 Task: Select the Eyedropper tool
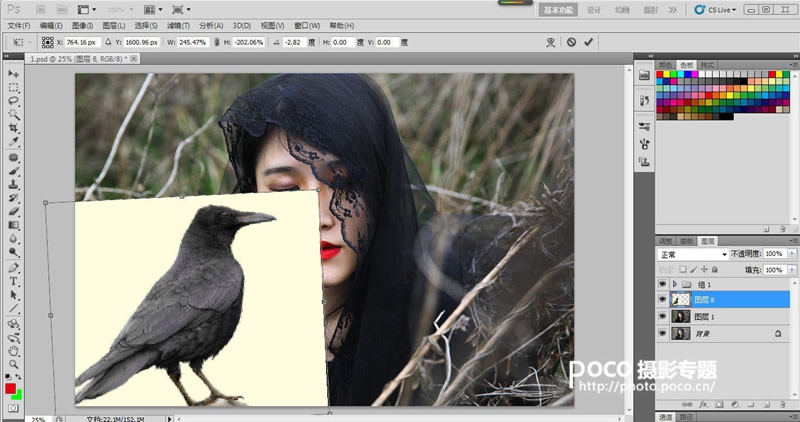(13, 142)
